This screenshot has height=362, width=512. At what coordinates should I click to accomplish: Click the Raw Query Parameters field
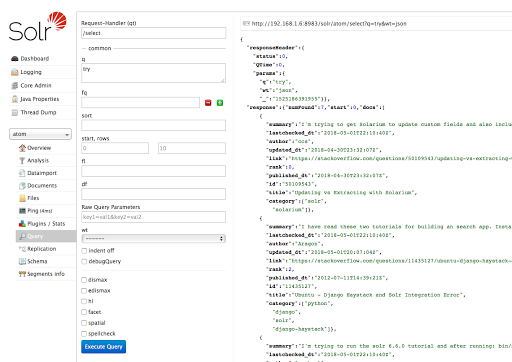[x=153, y=217]
